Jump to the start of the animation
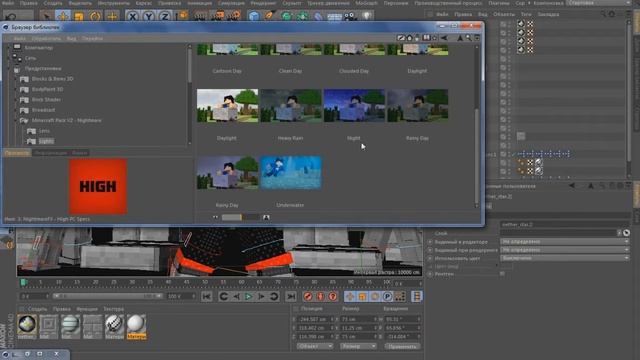This screenshot has width=640, height=360. coord(207,296)
